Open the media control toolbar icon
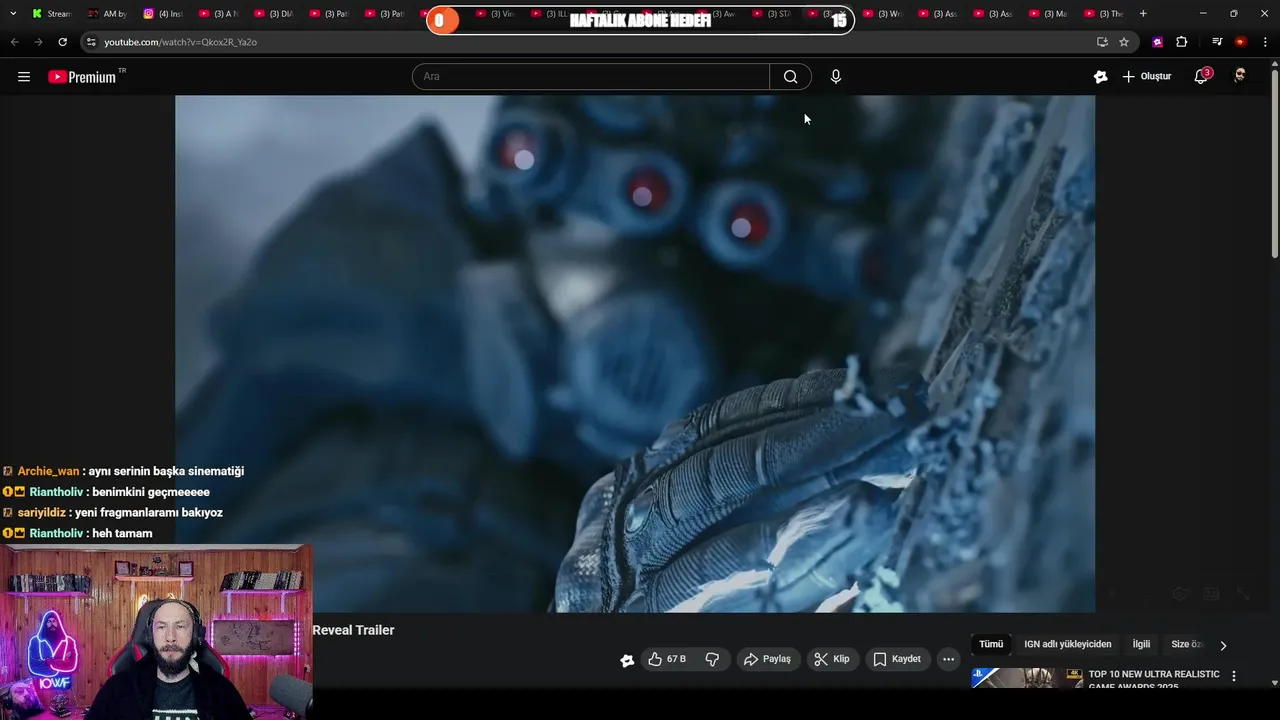1280x720 pixels. (1217, 42)
